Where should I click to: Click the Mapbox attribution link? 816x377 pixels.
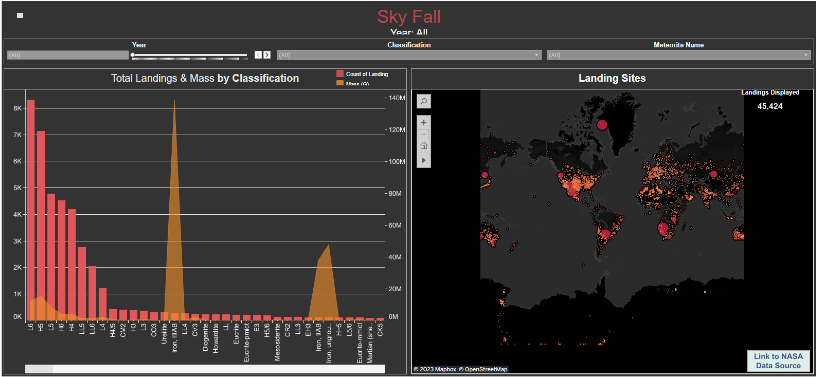[435, 369]
